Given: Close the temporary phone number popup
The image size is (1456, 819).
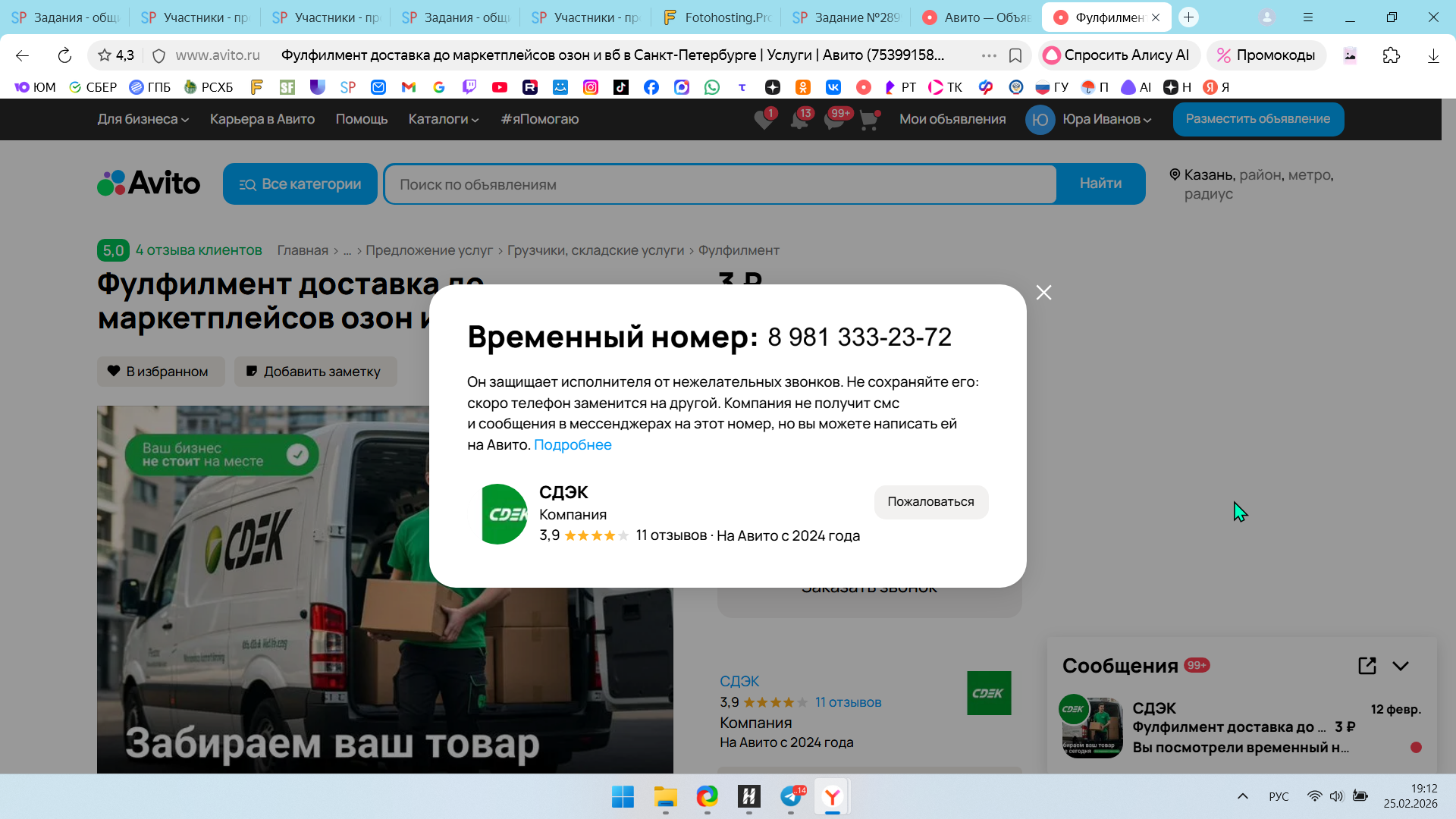Looking at the screenshot, I should [x=1043, y=293].
